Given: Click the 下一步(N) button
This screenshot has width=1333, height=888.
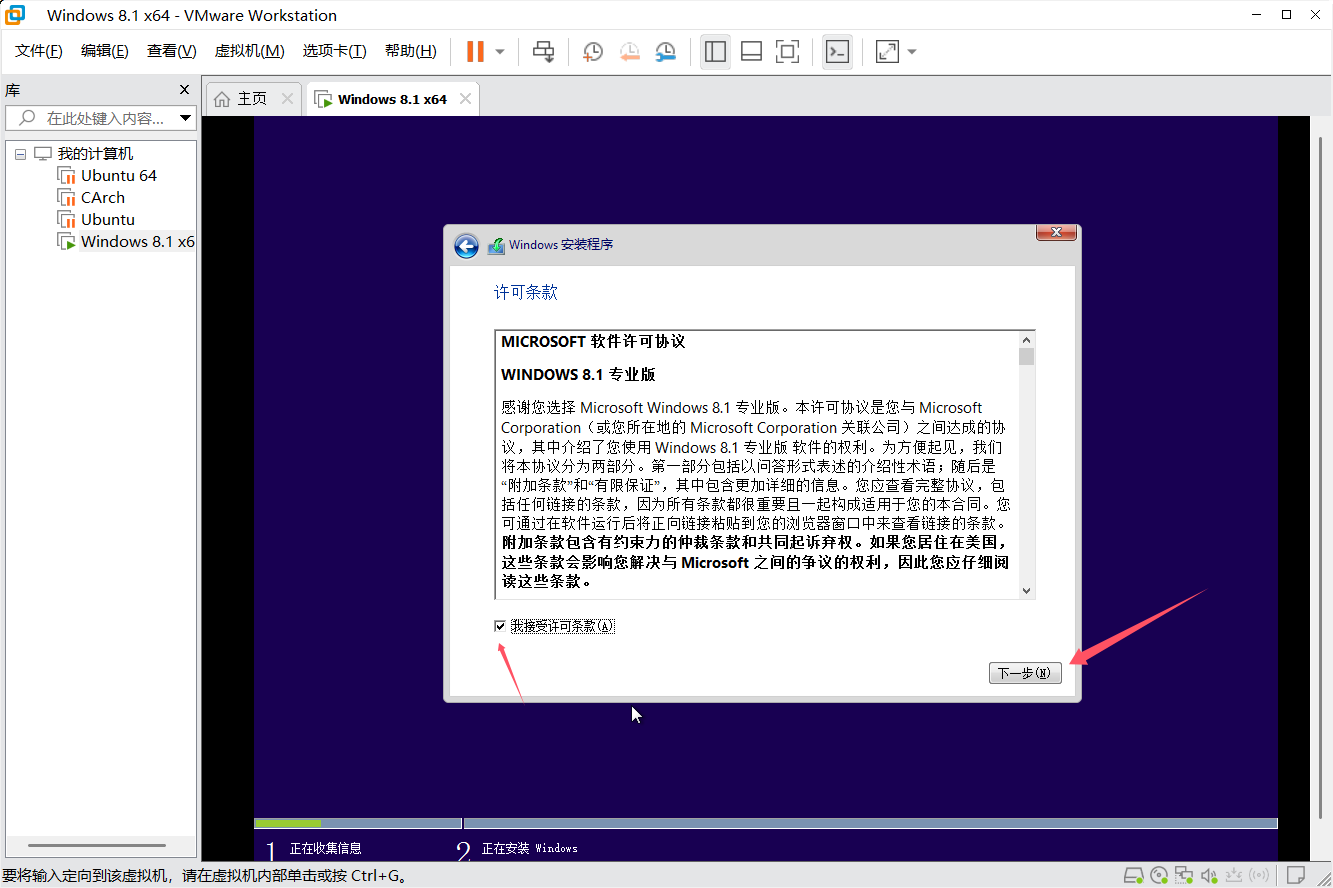Looking at the screenshot, I should (1024, 673).
